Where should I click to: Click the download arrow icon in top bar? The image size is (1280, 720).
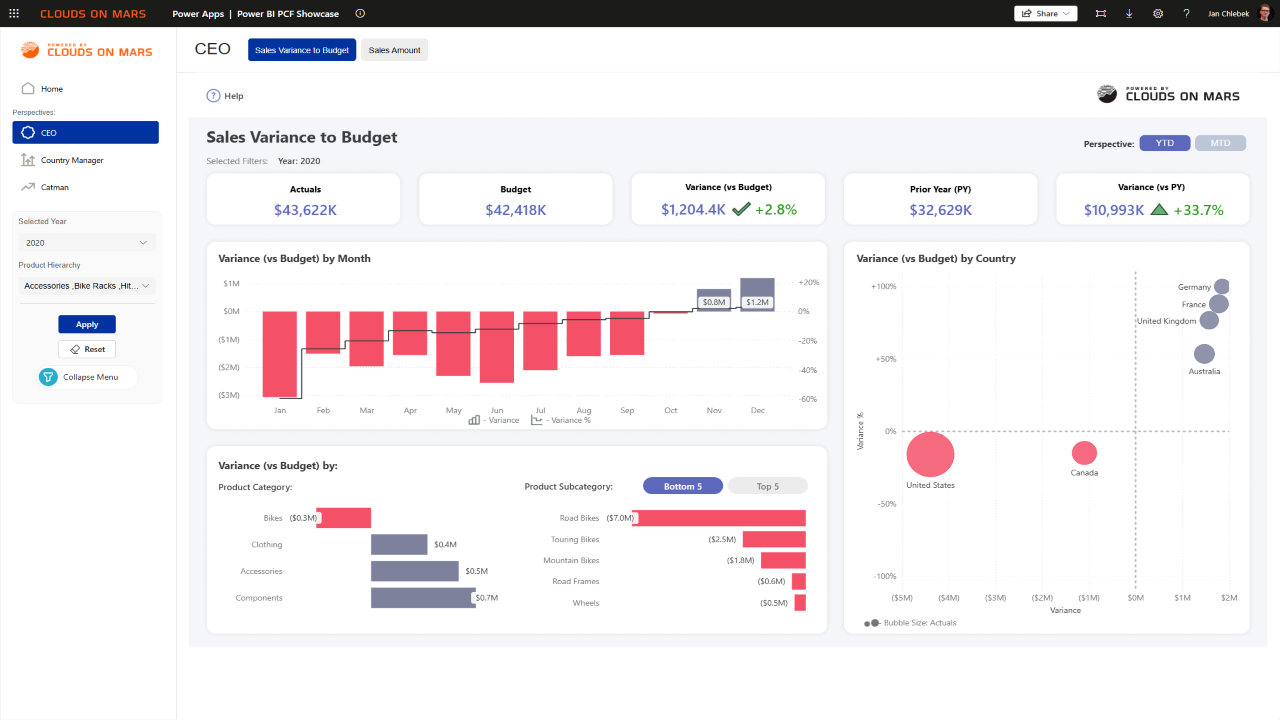[1129, 14]
